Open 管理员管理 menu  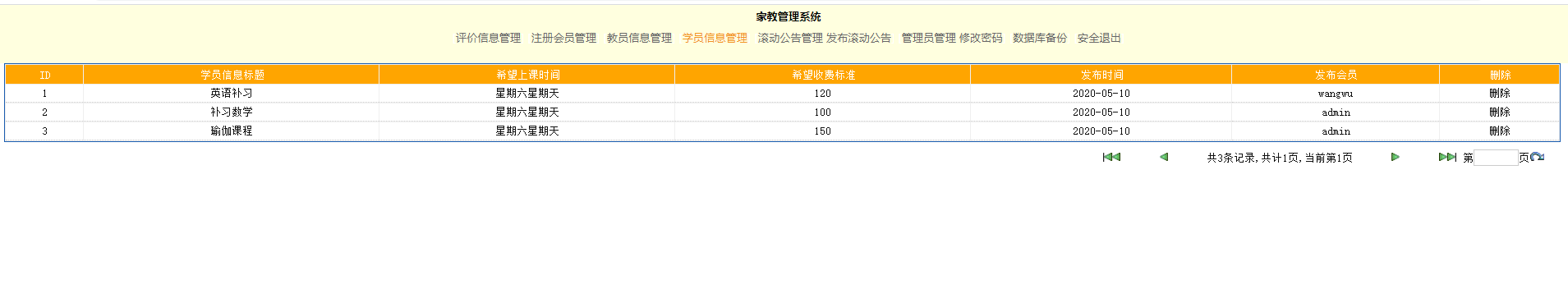coord(929,38)
